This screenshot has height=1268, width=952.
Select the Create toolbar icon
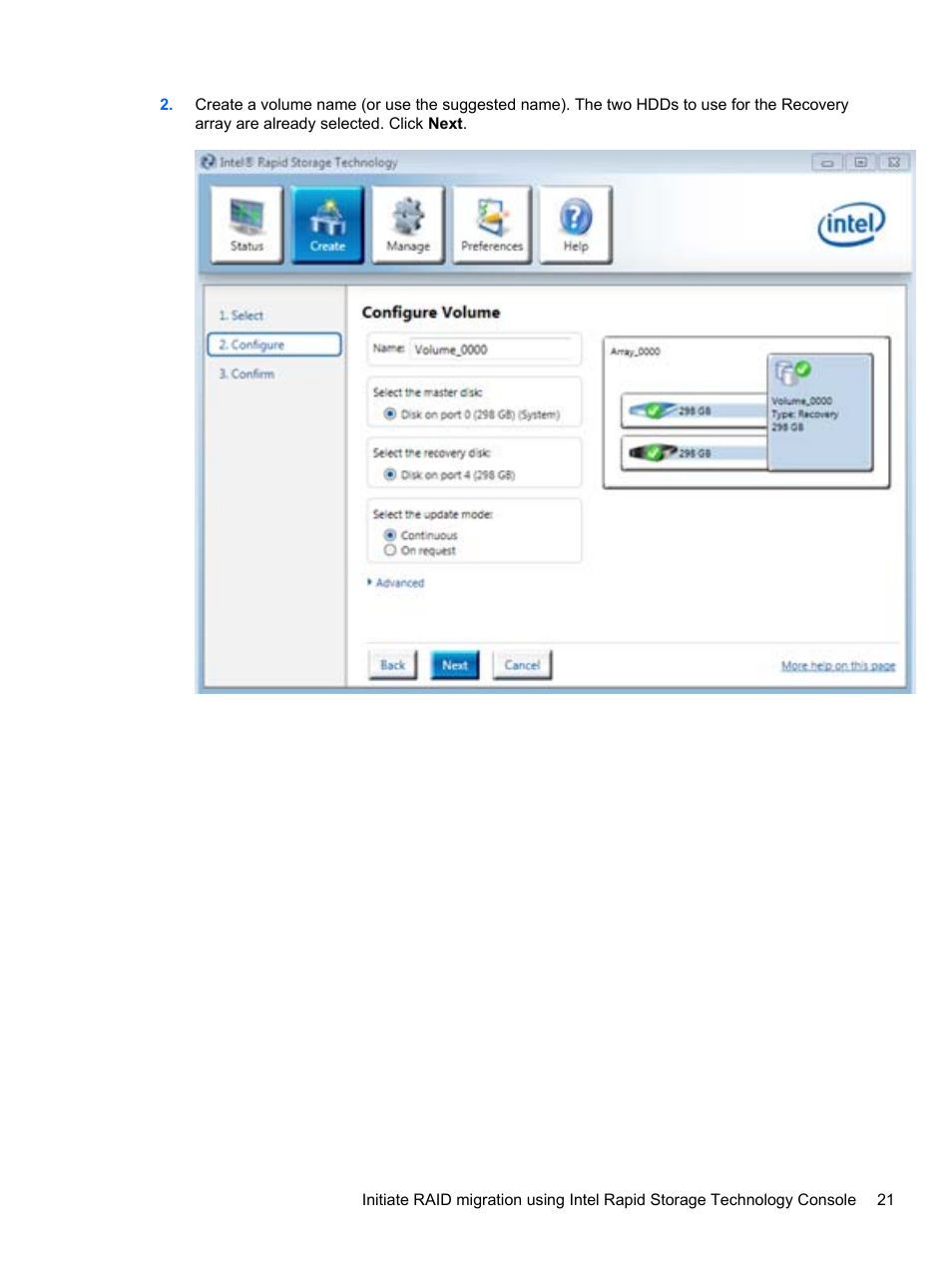327,225
